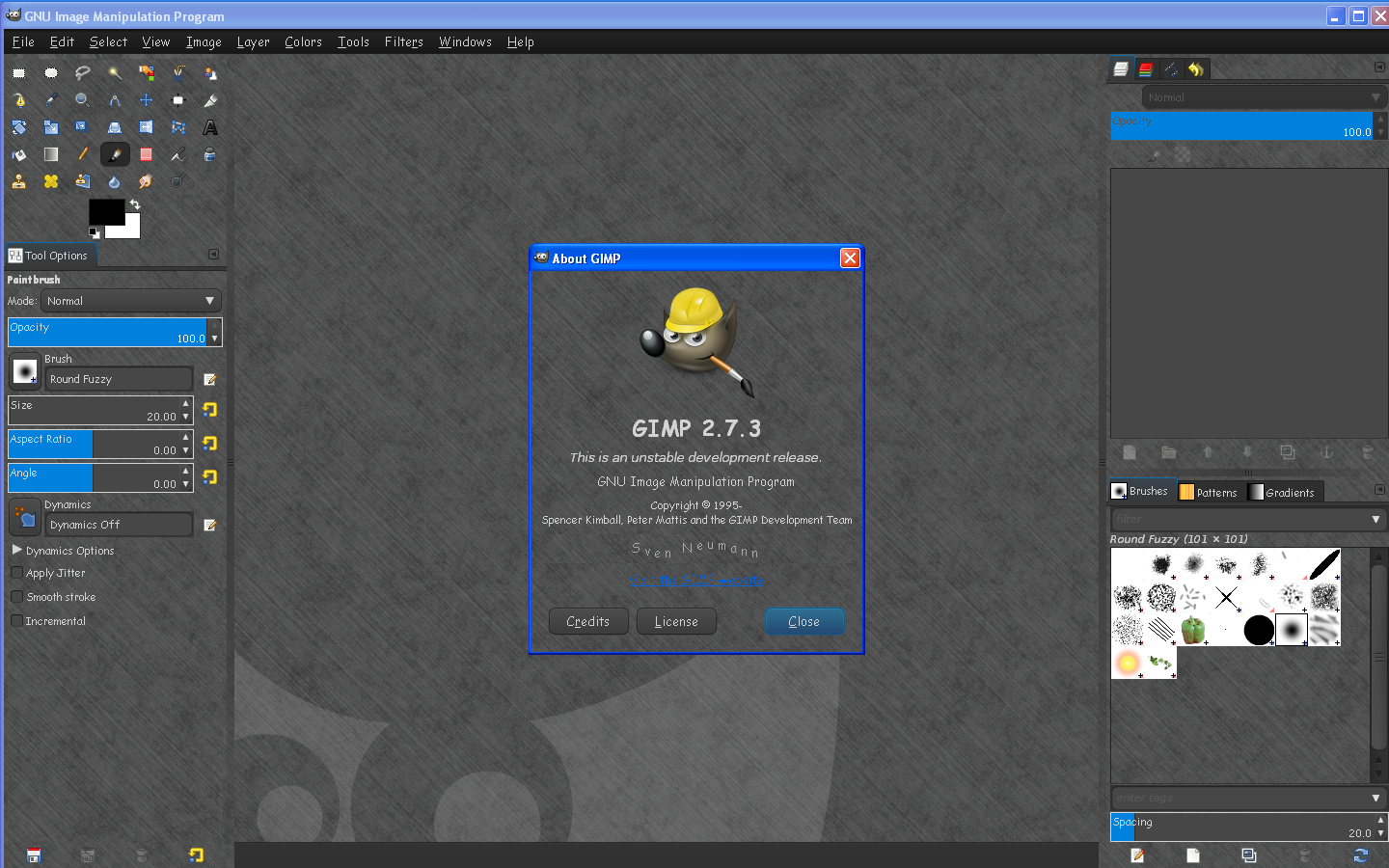
Task: Activate the Clone stamp tool
Action: [x=19, y=181]
